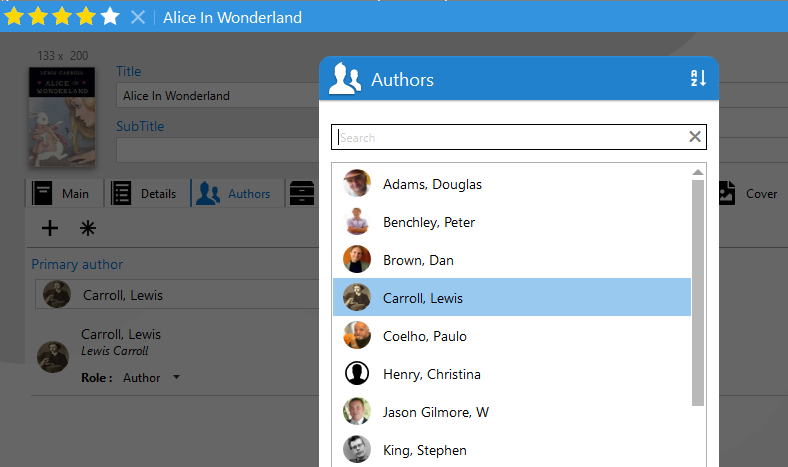The width and height of the screenshot is (788, 467).
Task: Clear the star rating with the X icon
Action: 138,17
